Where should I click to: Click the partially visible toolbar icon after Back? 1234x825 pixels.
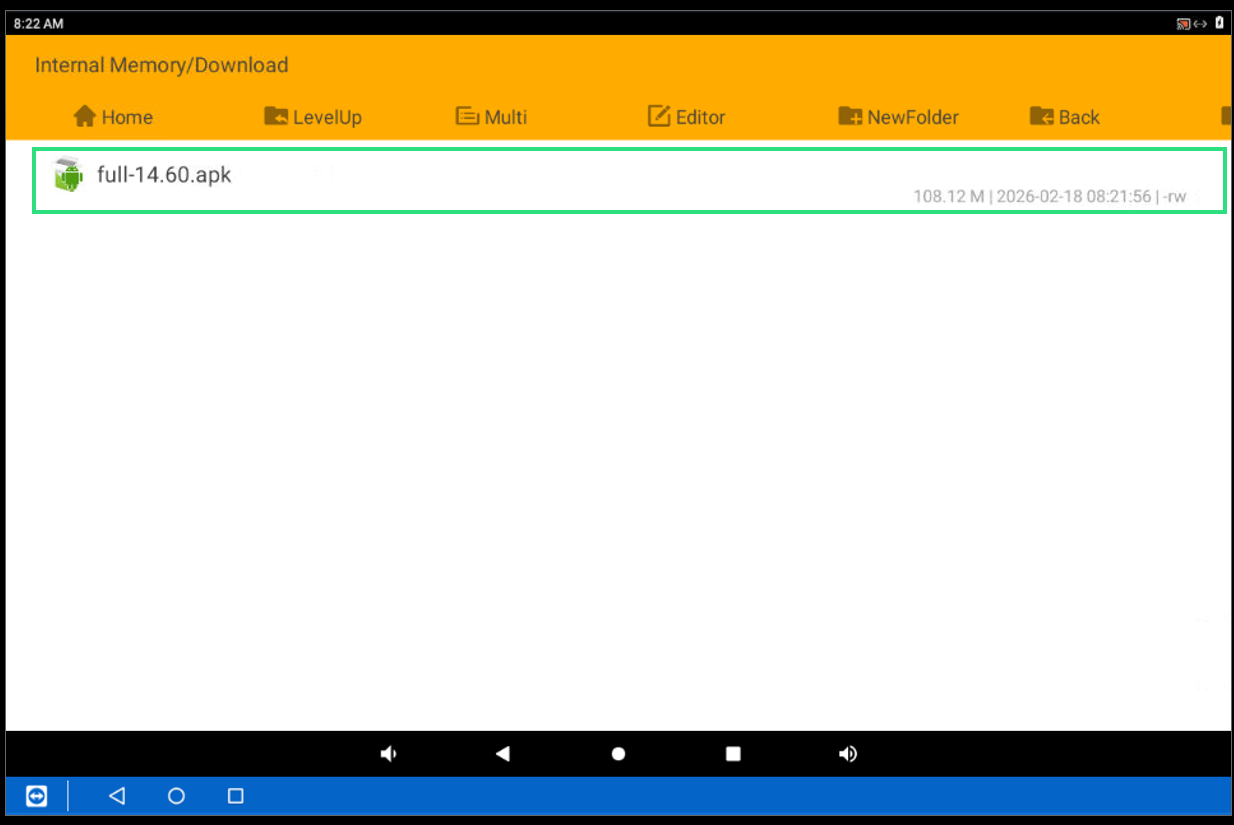tap(1226, 117)
